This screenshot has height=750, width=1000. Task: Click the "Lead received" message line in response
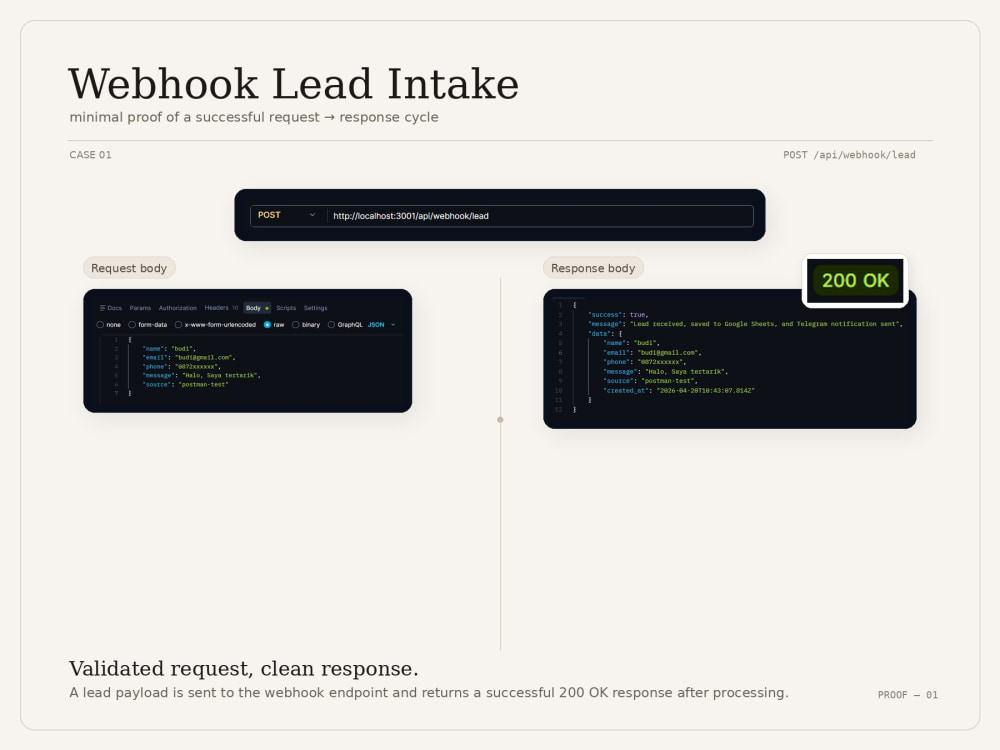745,324
